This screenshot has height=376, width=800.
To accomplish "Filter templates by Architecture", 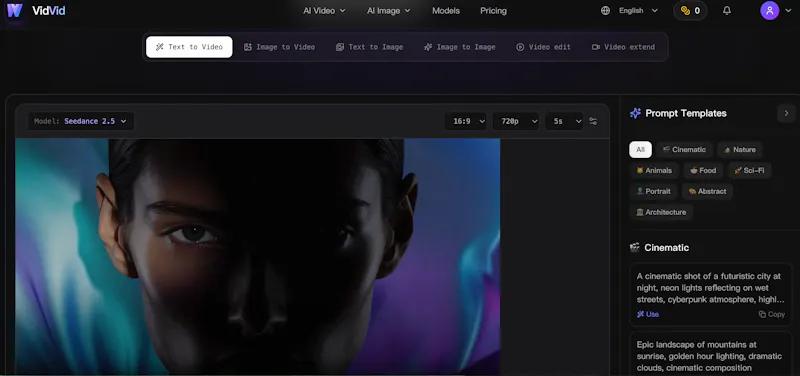I will (661, 212).
